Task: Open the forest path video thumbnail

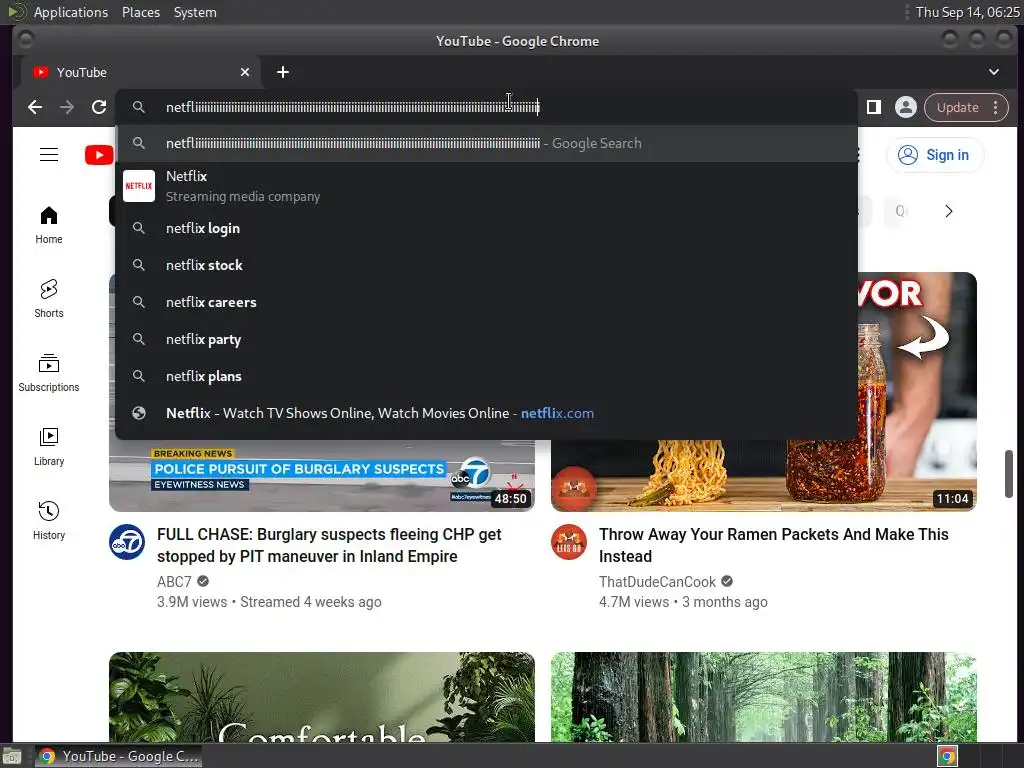Action: [764, 697]
